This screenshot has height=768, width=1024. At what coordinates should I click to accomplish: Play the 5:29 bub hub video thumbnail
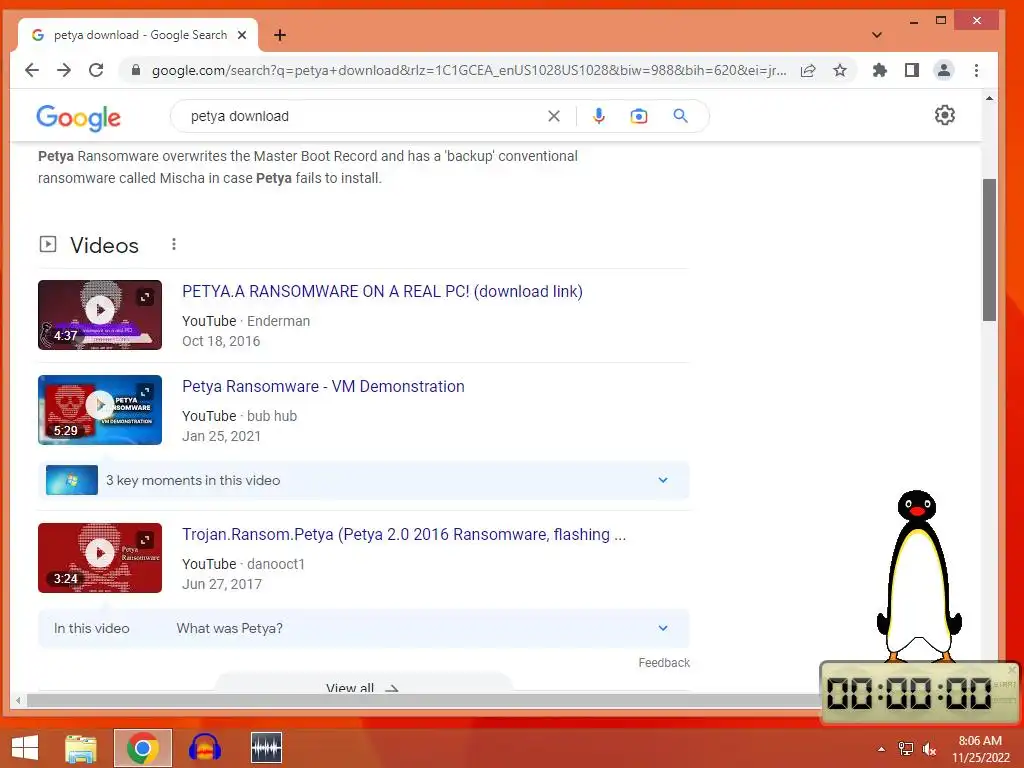pos(100,409)
